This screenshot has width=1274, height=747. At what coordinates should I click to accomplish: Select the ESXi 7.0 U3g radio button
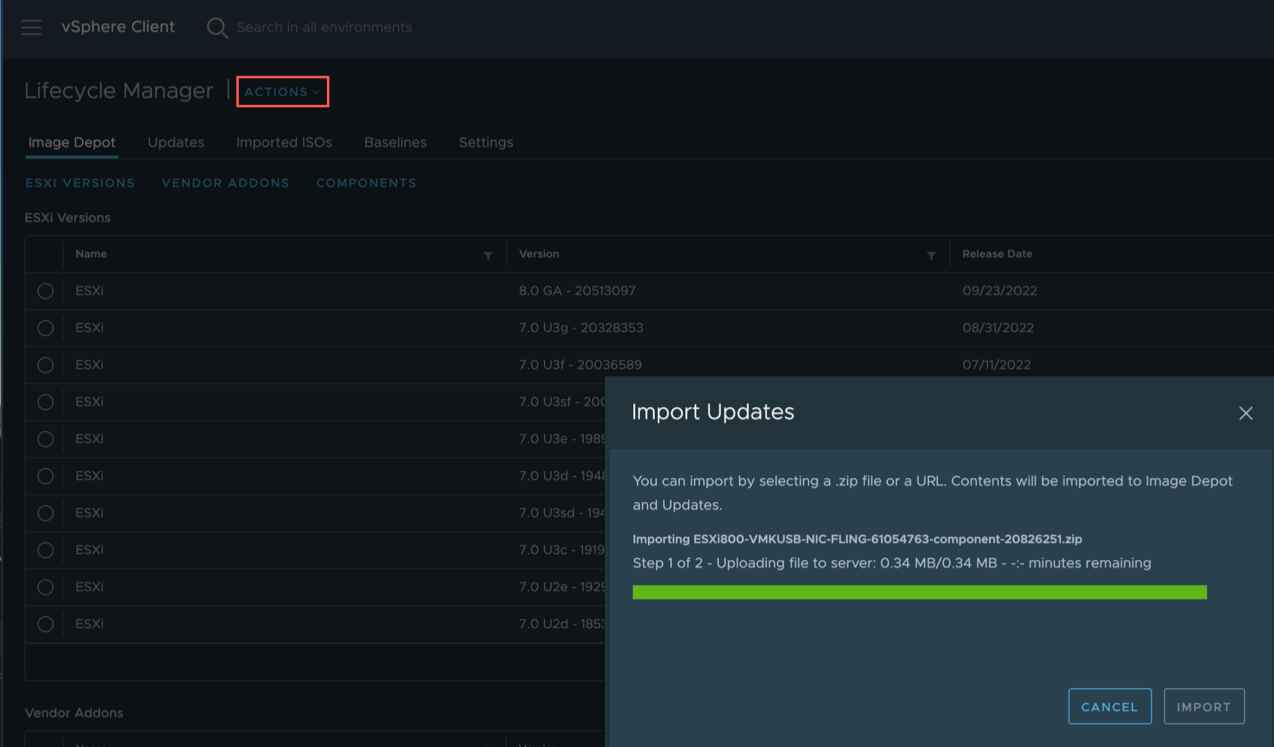click(45, 328)
